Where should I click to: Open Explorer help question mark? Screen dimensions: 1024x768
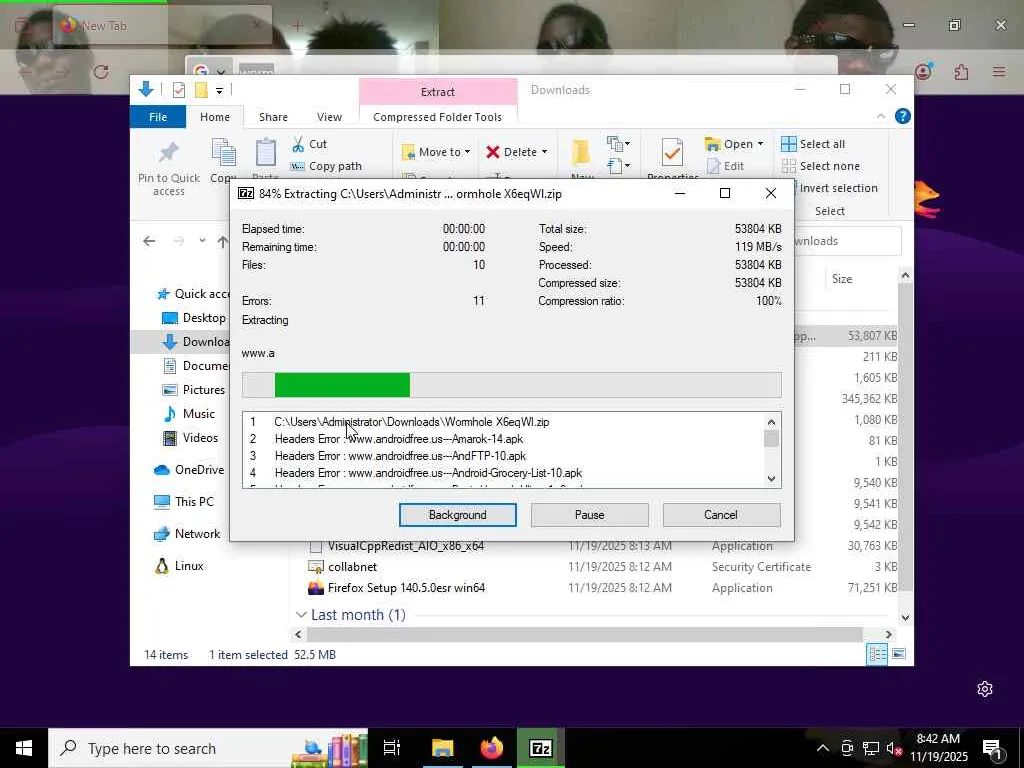pos(903,116)
